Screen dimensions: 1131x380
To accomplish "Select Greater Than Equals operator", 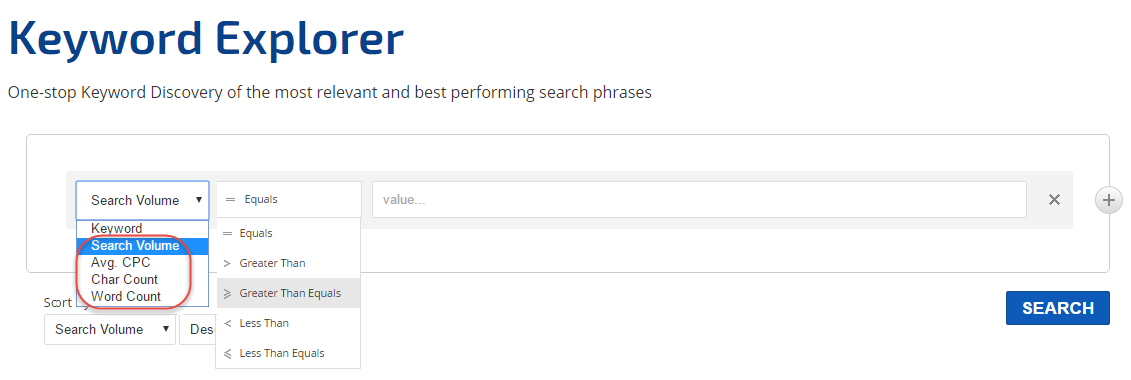I will coord(289,293).
